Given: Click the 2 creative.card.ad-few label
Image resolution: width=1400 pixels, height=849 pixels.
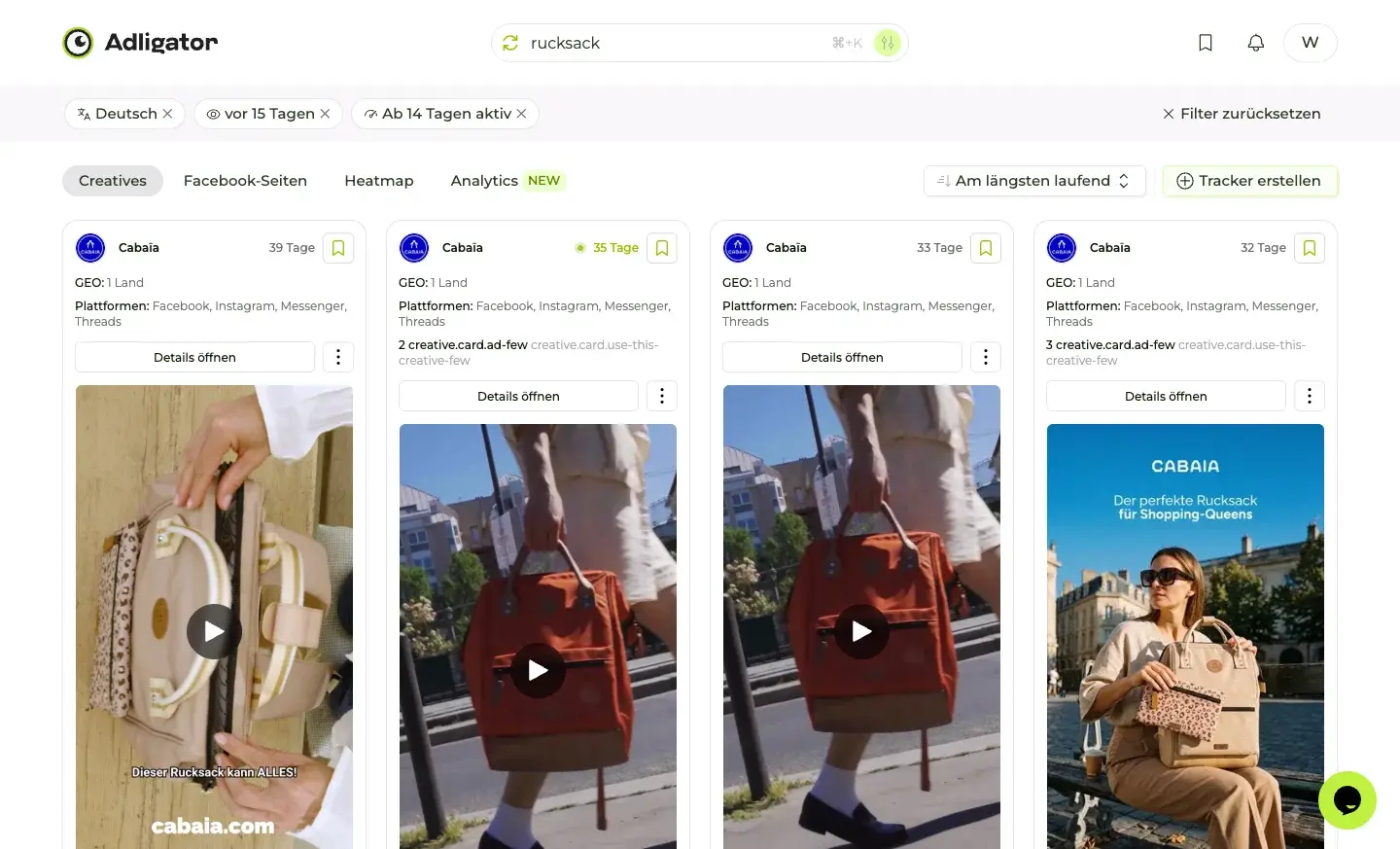Looking at the screenshot, I should 463,345.
